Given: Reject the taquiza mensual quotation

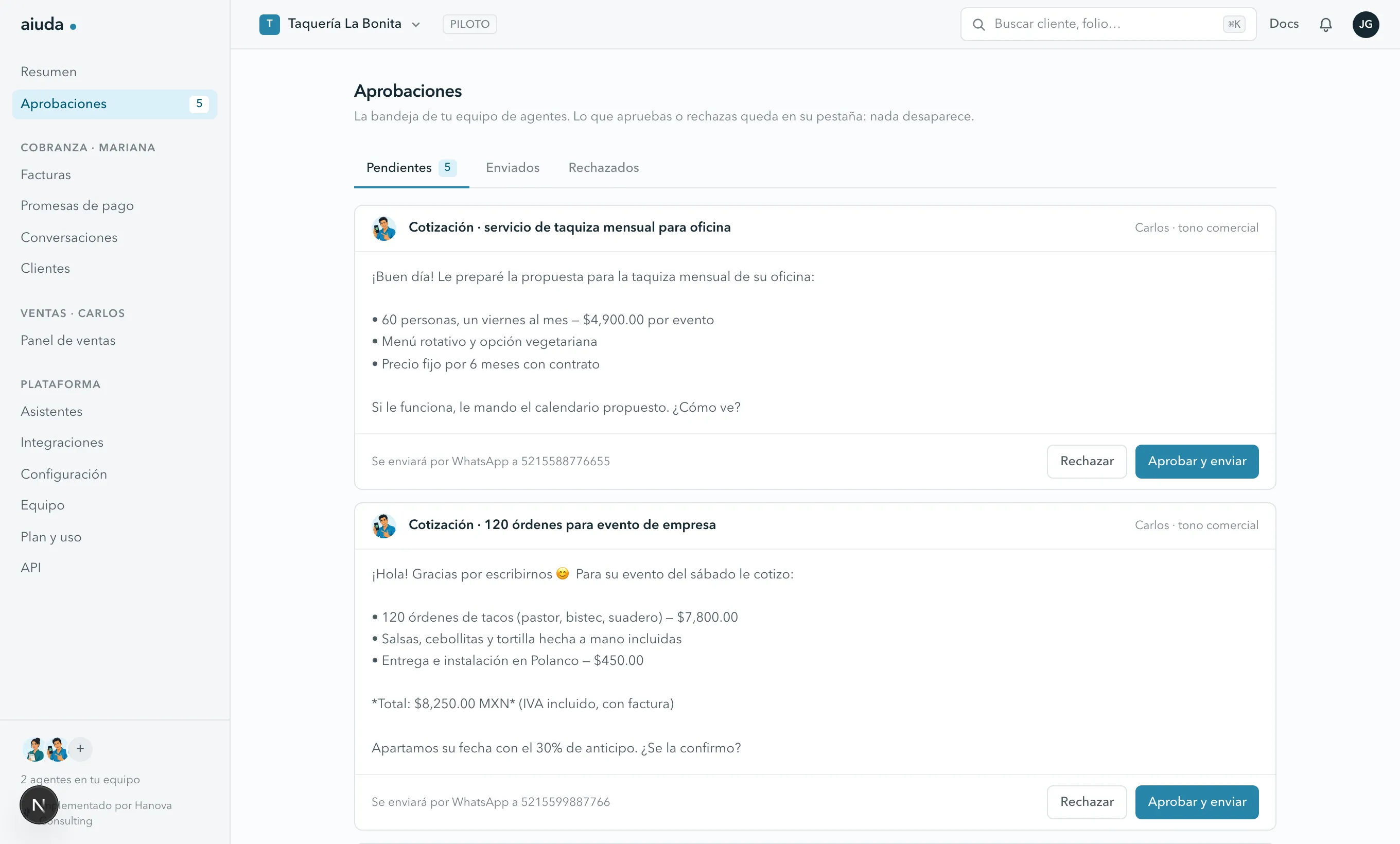Looking at the screenshot, I should [1087, 461].
